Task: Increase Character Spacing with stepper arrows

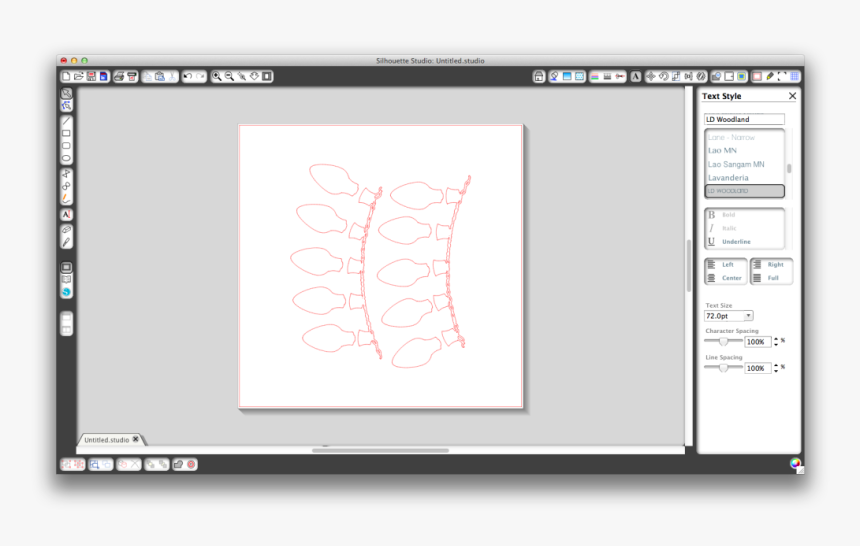Action: (x=776, y=341)
